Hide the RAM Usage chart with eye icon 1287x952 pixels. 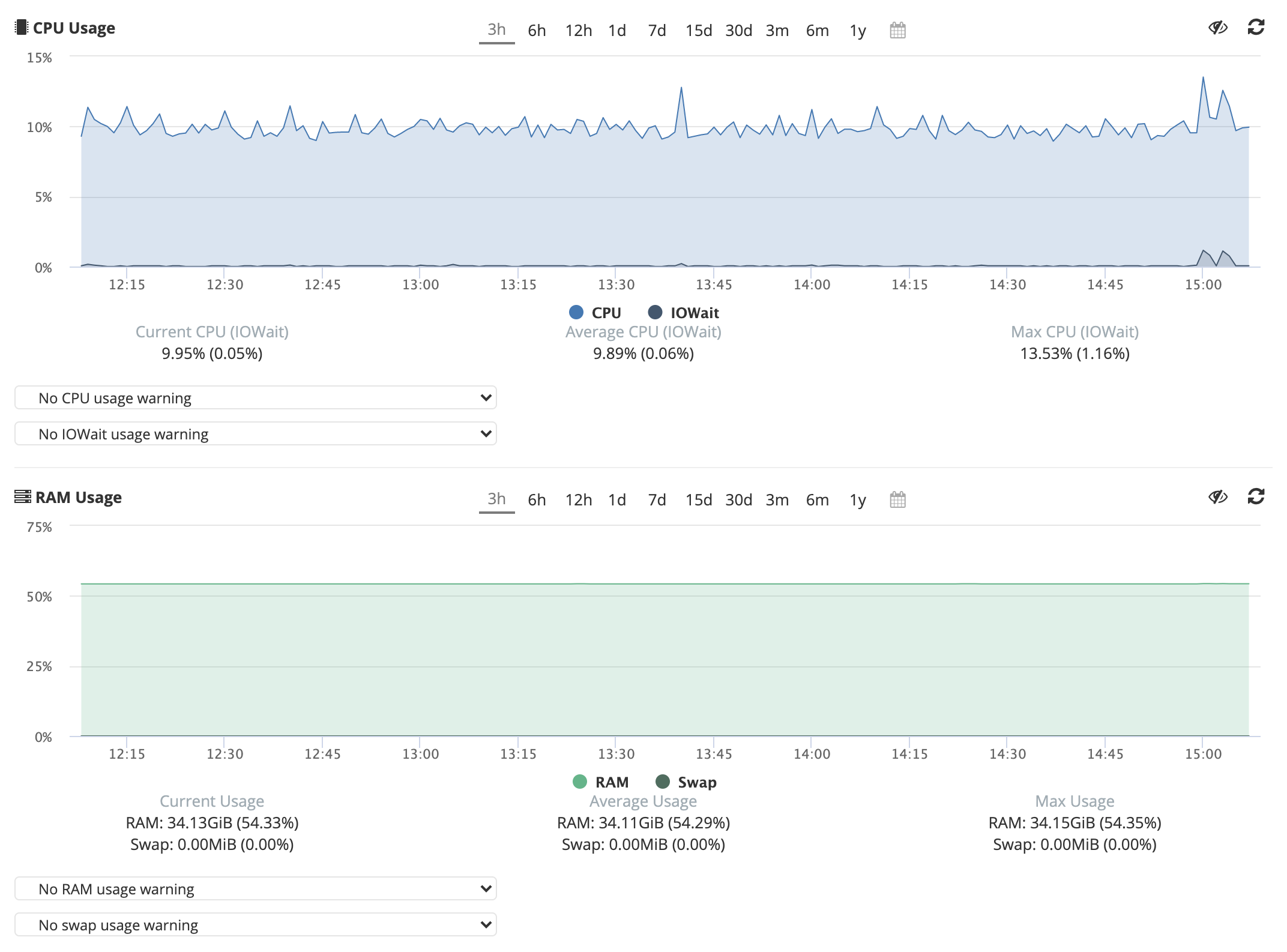(1218, 497)
